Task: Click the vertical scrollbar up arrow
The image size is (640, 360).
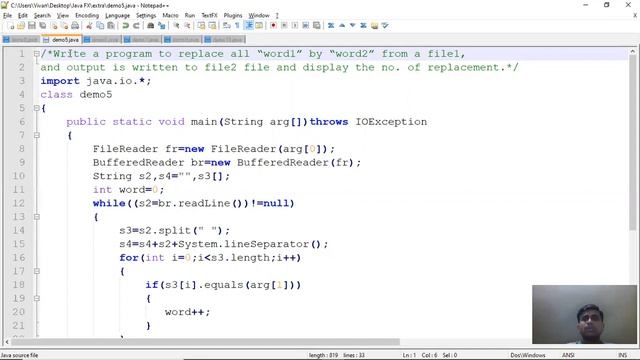Action: pos(633,51)
